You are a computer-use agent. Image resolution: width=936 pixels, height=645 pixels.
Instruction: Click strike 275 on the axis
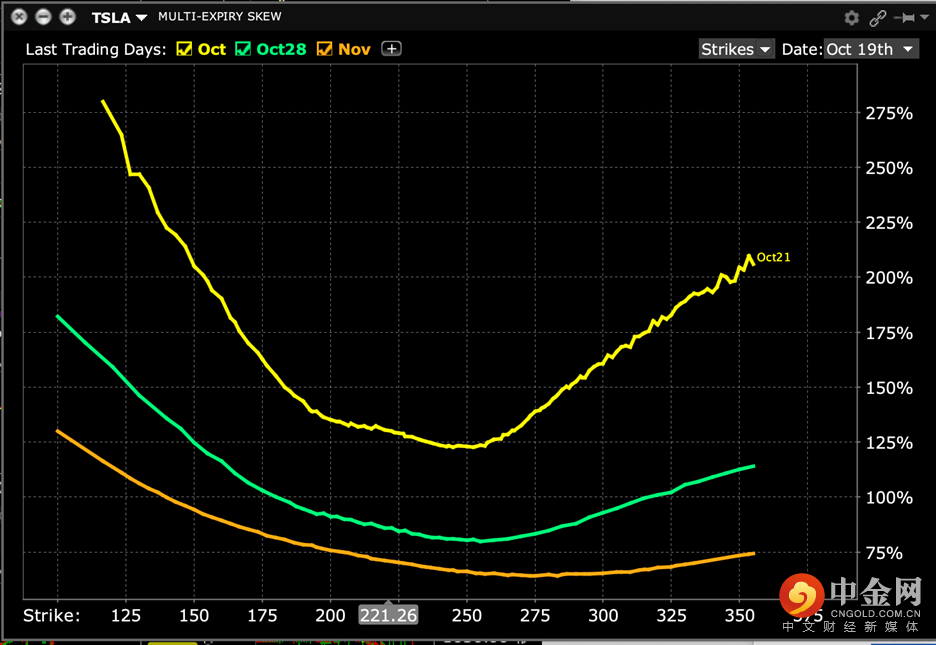point(535,615)
